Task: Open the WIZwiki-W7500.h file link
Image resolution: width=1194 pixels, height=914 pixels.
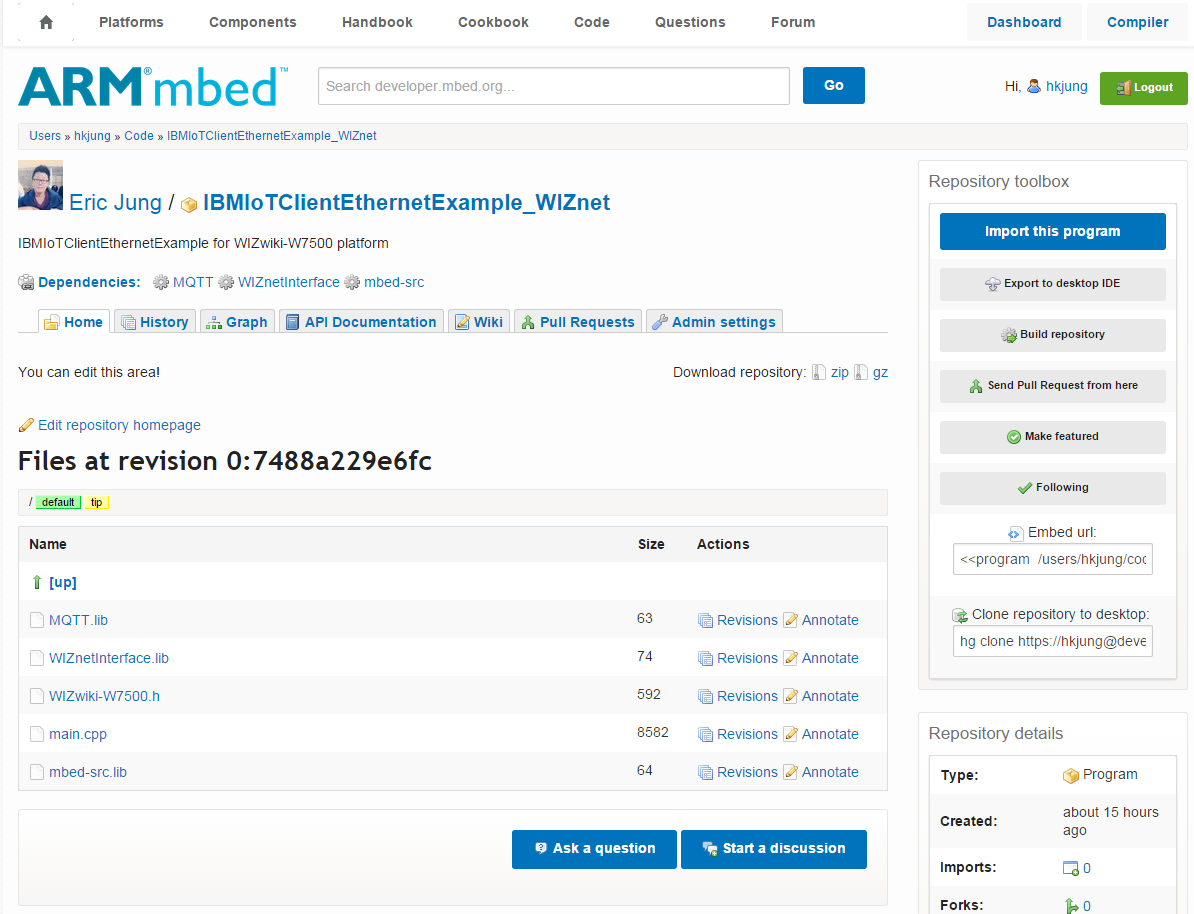Action: pos(104,696)
